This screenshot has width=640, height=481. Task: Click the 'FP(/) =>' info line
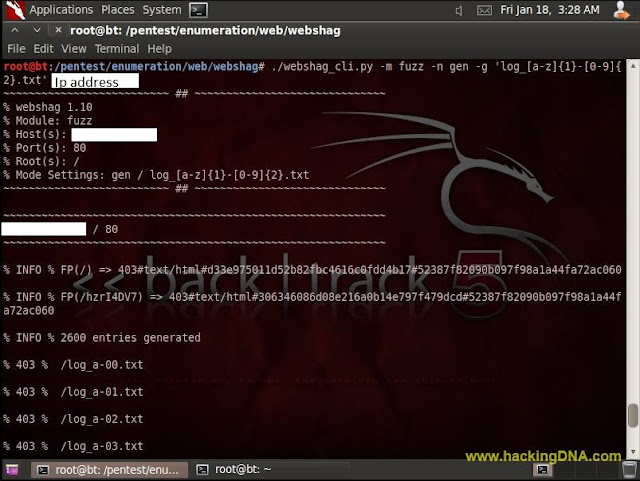(x=312, y=270)
